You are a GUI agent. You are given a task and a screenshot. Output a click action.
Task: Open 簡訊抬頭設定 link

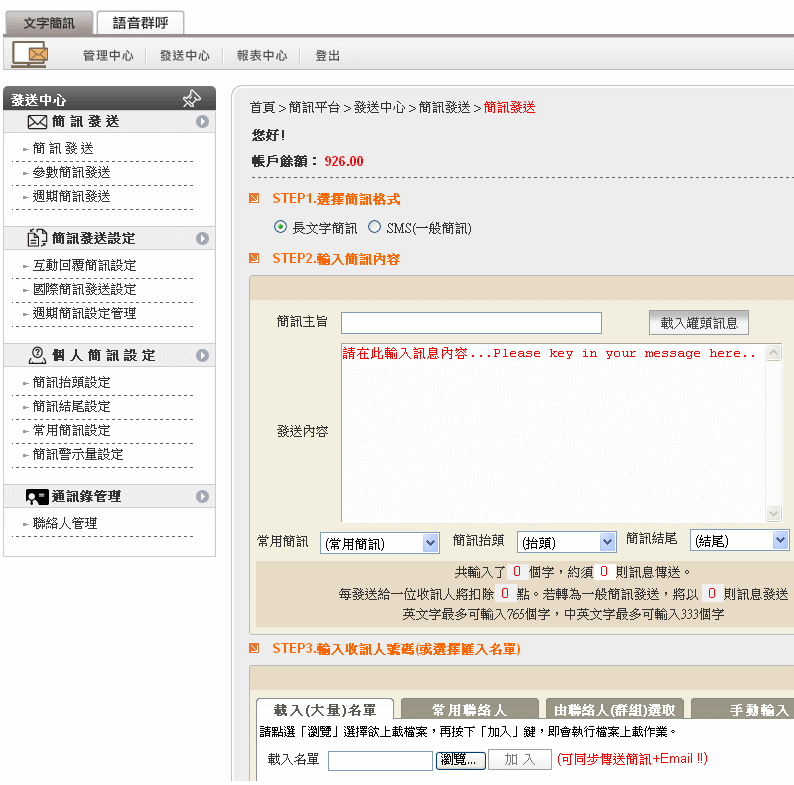[71, 382]
